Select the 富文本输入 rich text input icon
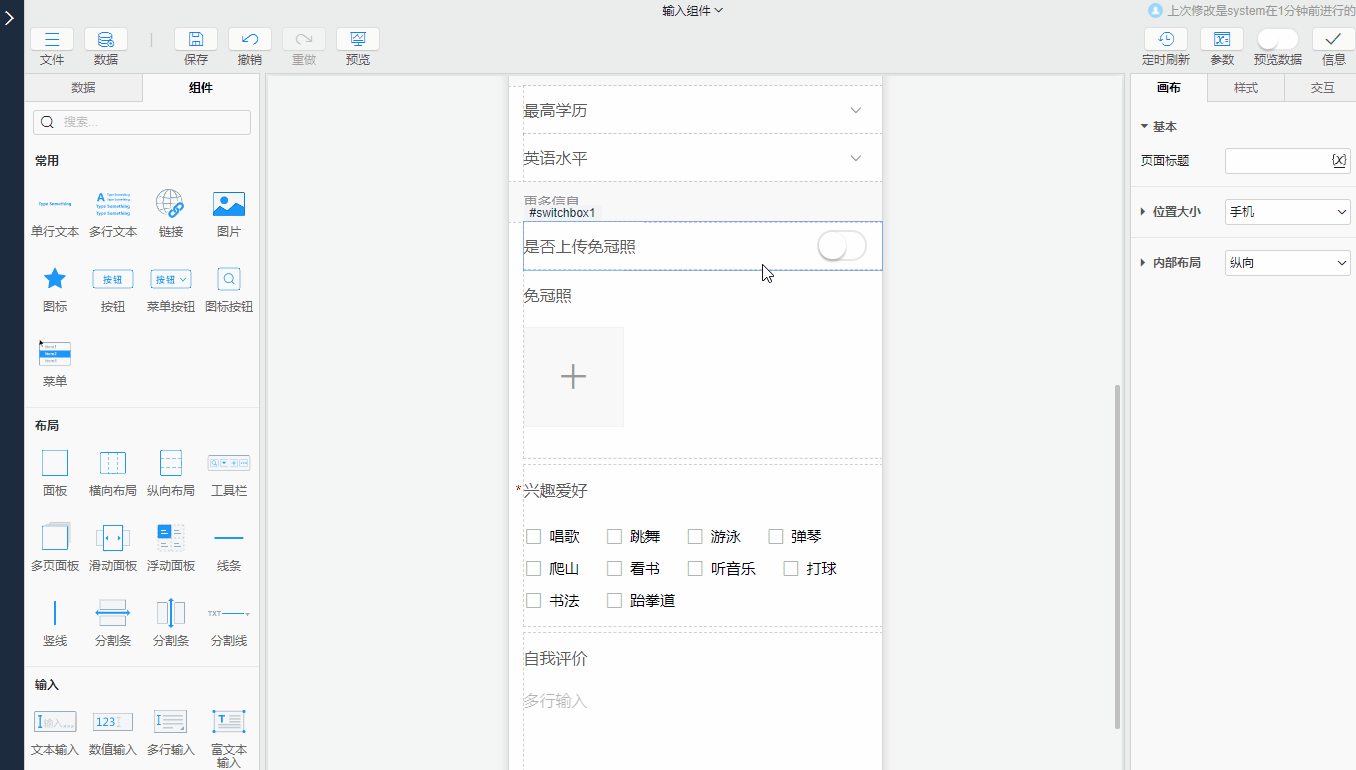1356x770 pixels. coord(228,720)
